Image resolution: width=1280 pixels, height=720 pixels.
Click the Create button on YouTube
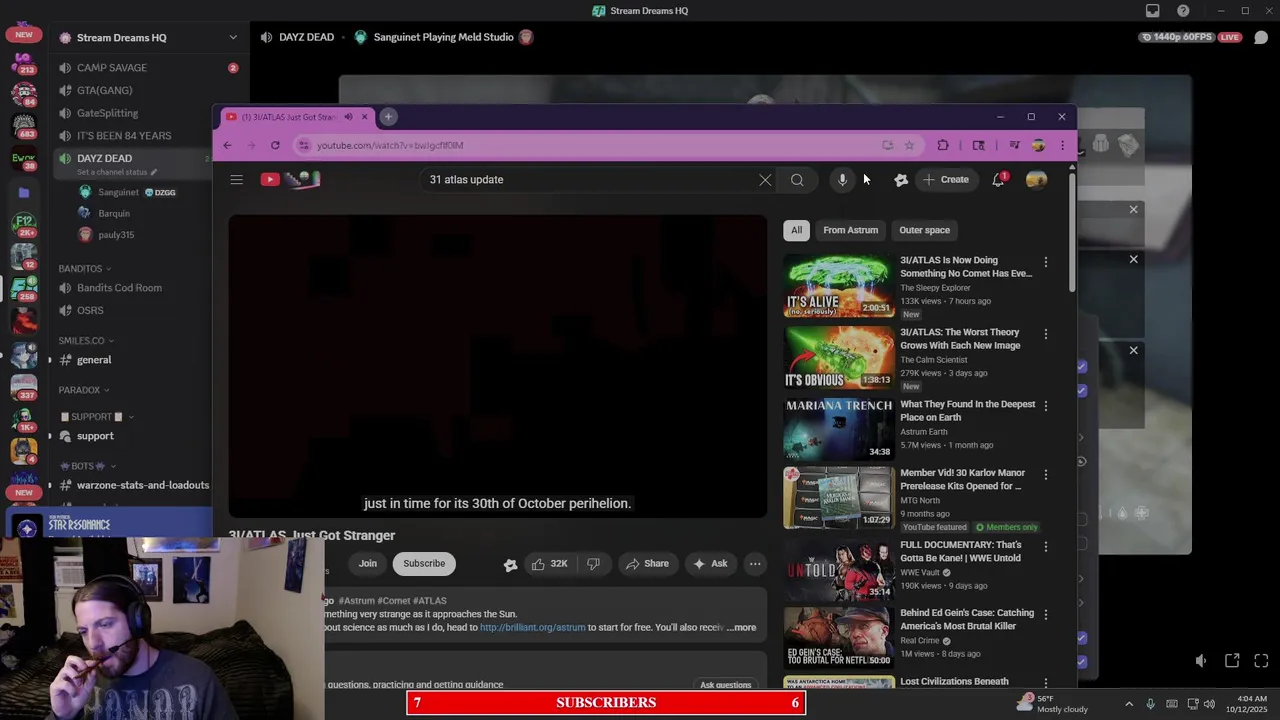pyautogui.click(x=946, y=180)
